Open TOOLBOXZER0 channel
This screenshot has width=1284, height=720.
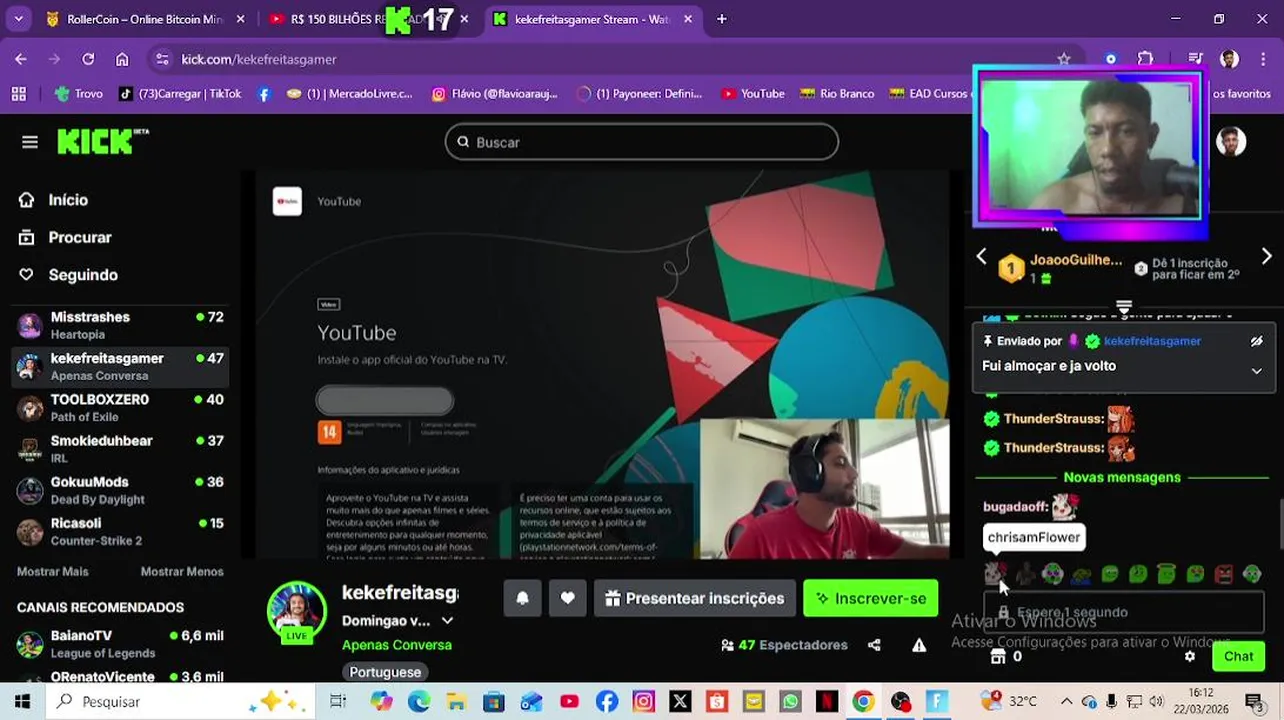[121, 407]
